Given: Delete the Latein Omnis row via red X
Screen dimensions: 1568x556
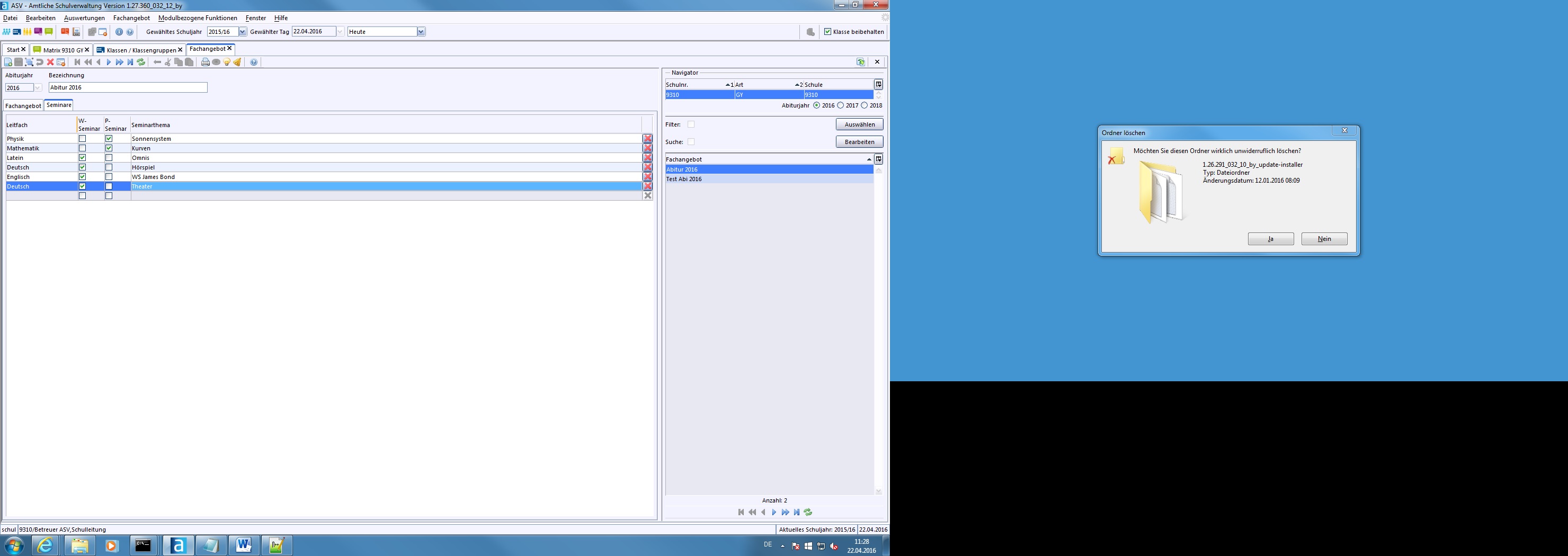Looking at the screenshot, I should [x=648, y=158].
